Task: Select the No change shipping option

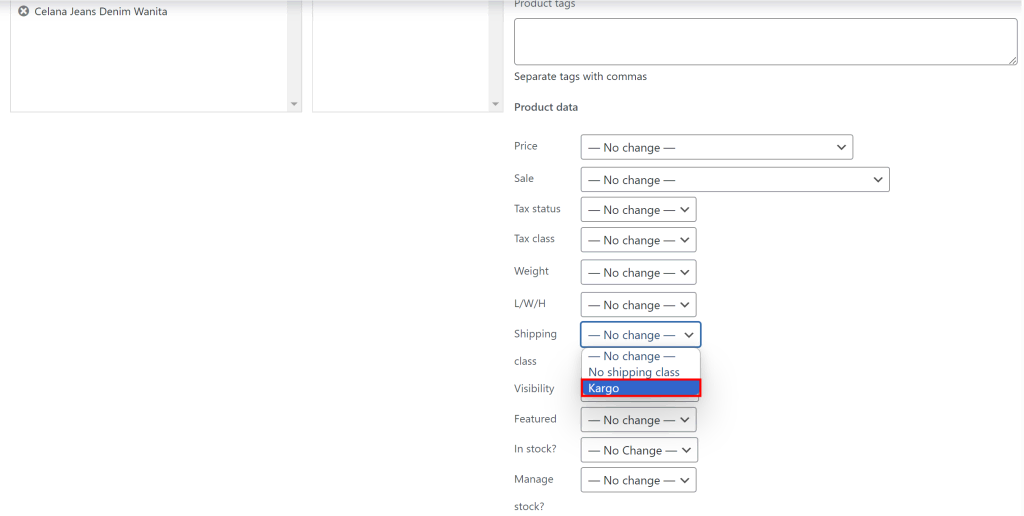Action: pyautogui.click(x=631, y=356)
